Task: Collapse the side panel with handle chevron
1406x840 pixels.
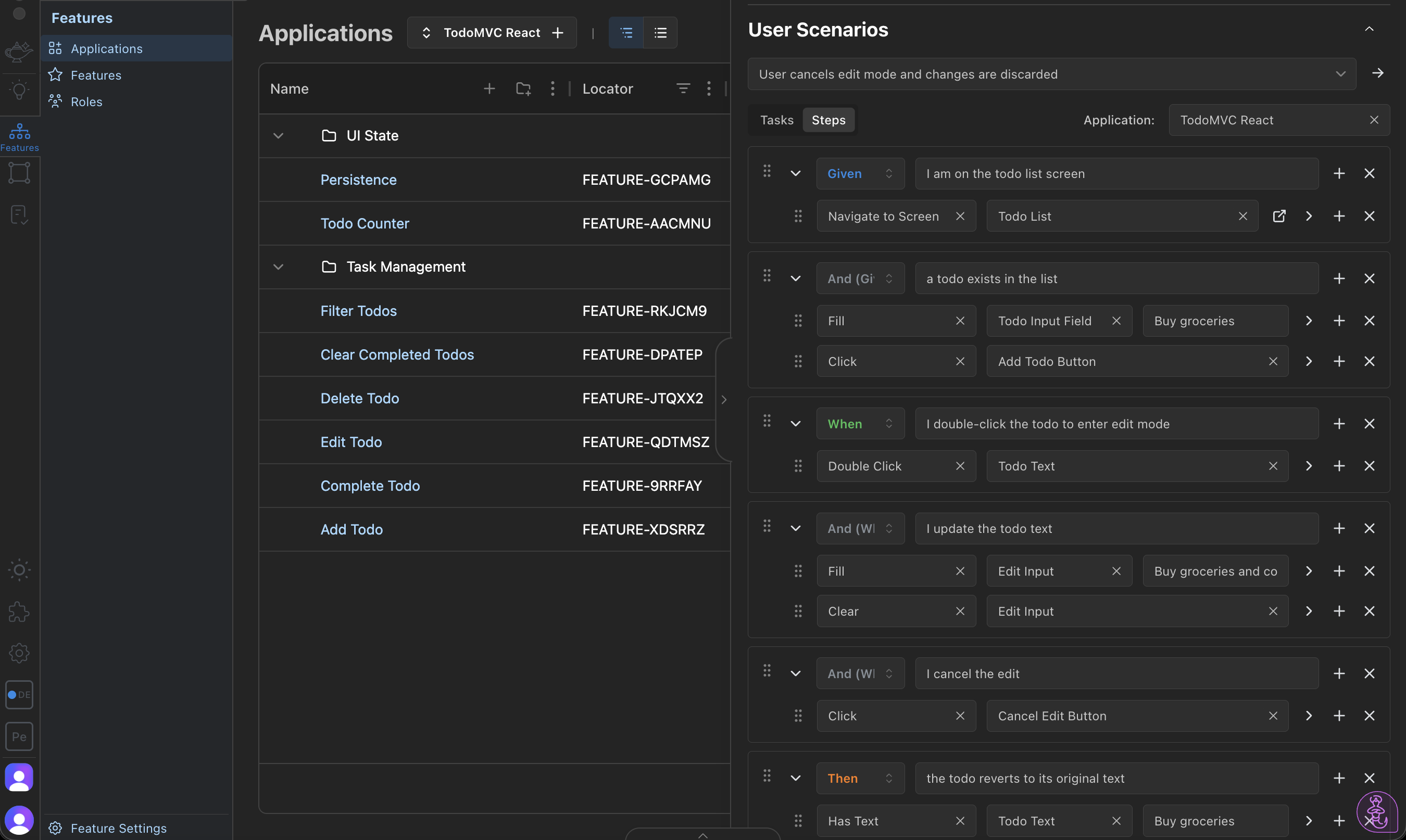Action: (x=724, y=400)
